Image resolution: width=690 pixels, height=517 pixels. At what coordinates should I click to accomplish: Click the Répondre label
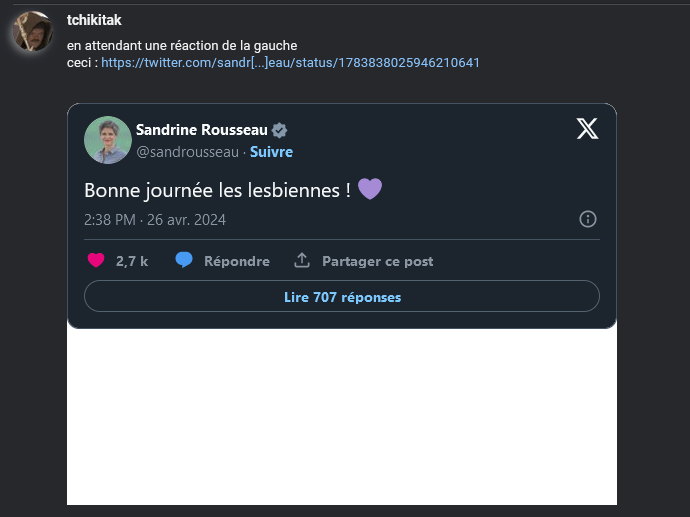(x=237, y=261)
